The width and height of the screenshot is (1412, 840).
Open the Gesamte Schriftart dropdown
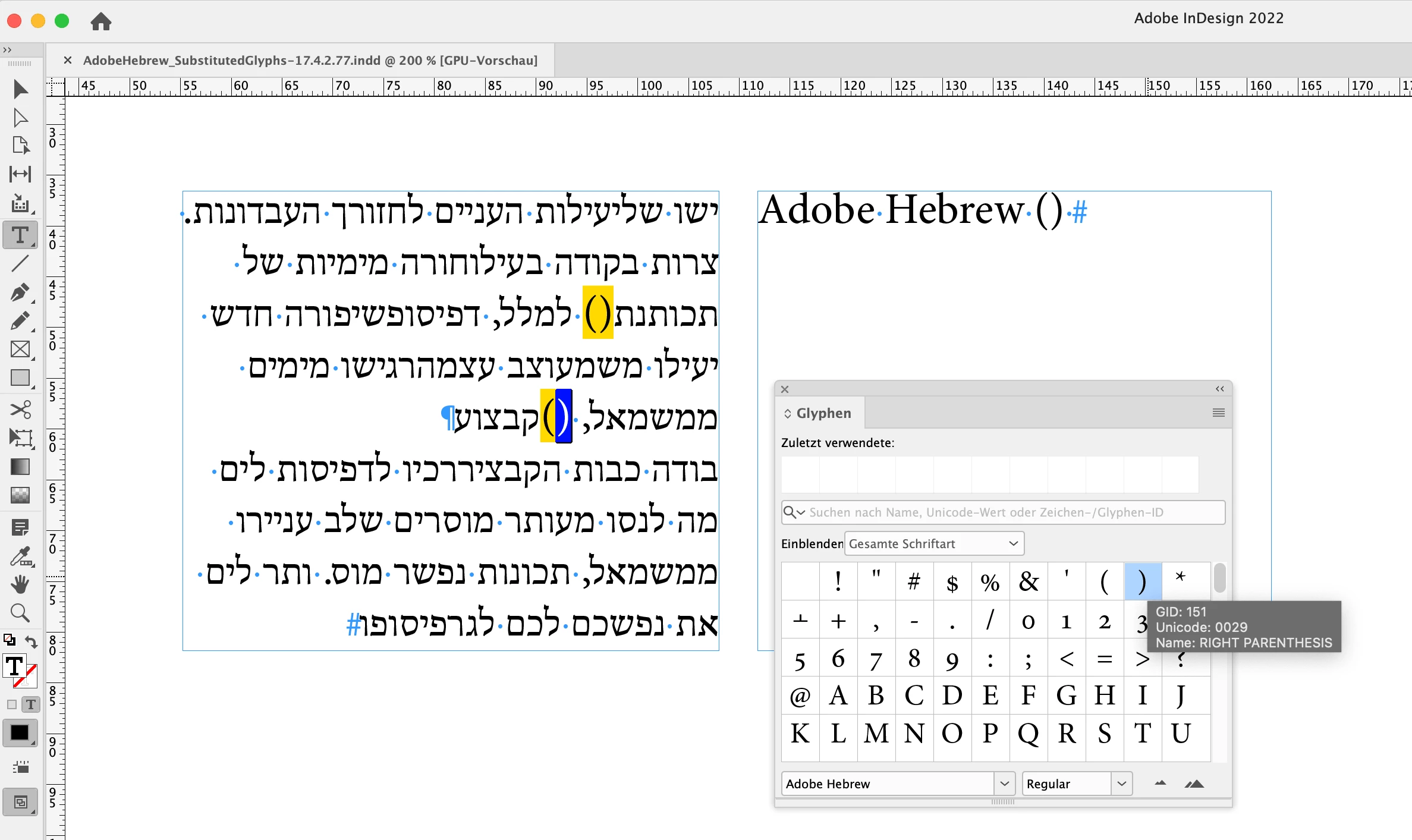933,543
